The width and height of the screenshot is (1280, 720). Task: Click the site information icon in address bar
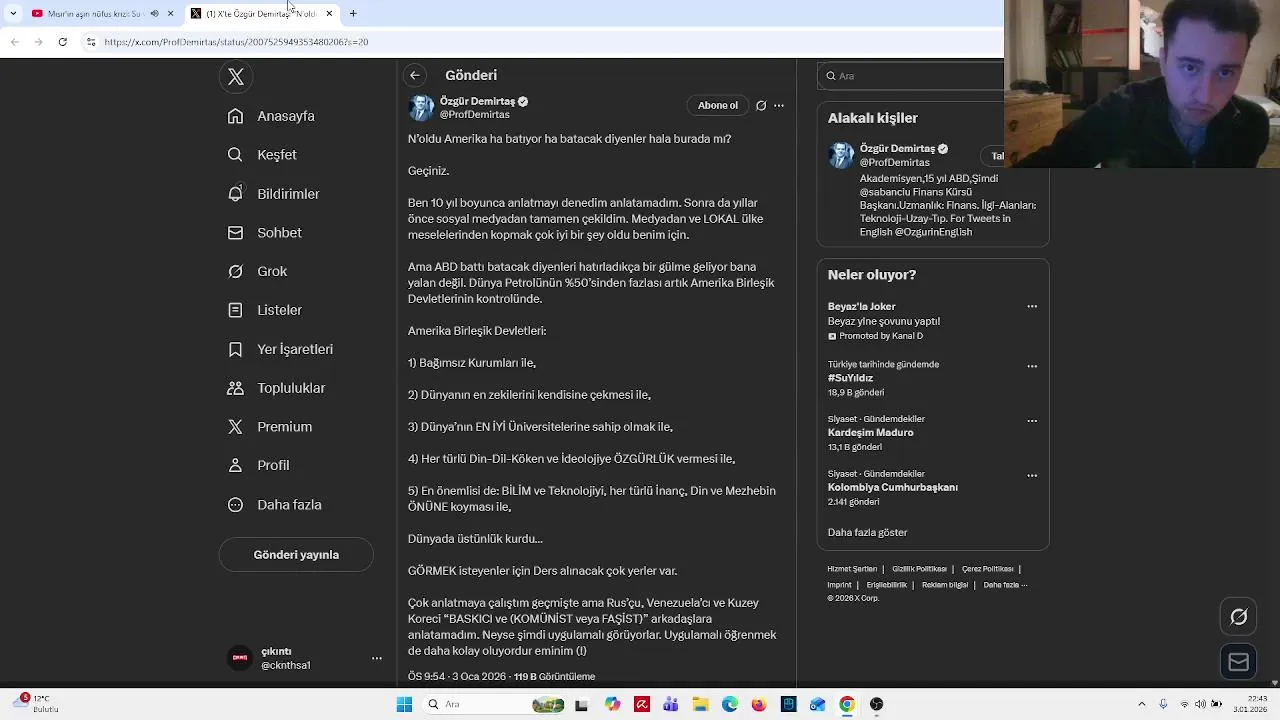coord(91,42)
